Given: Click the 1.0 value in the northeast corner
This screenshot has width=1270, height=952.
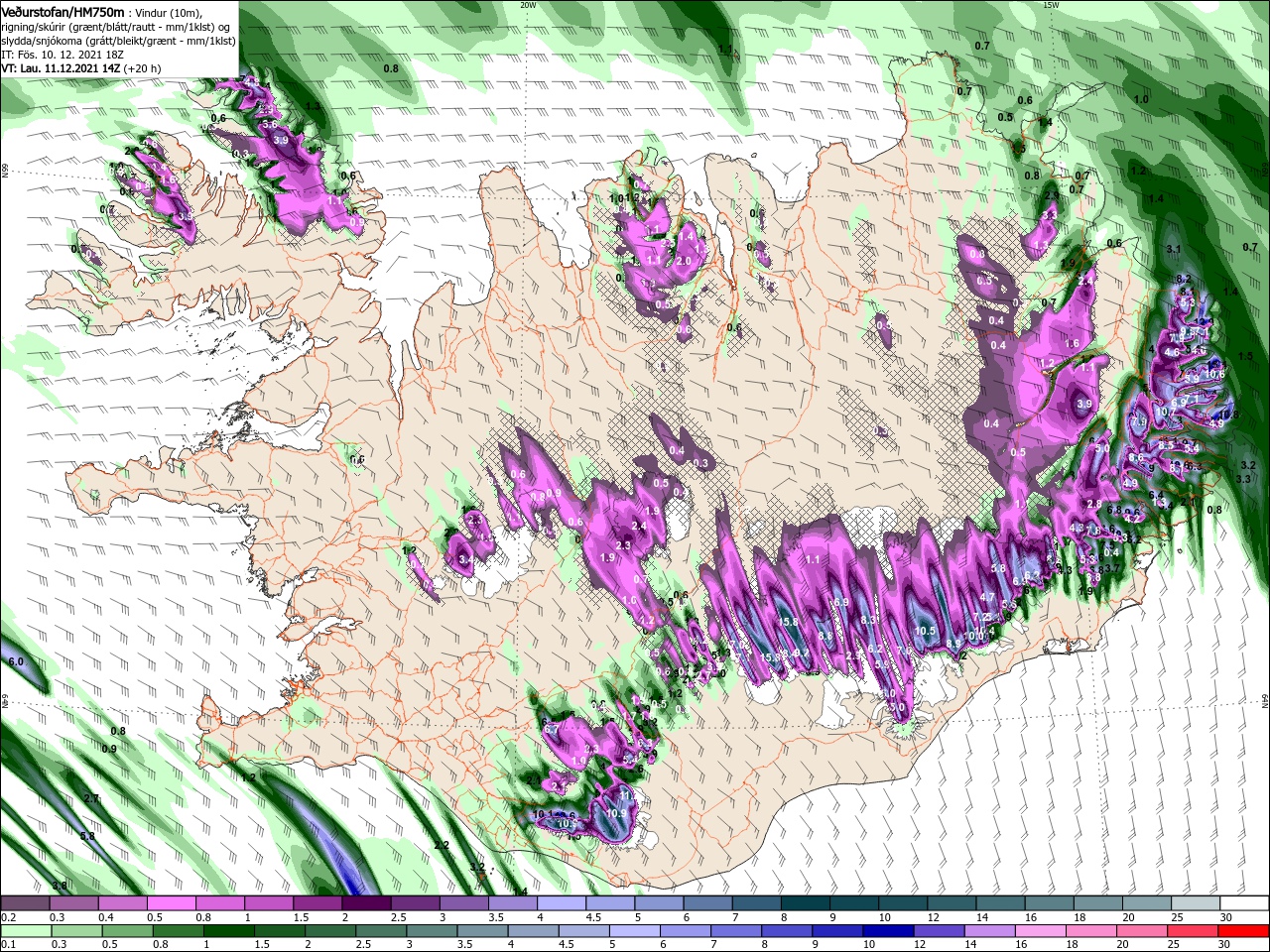Looking at the screenshot, I should 1141,99.
